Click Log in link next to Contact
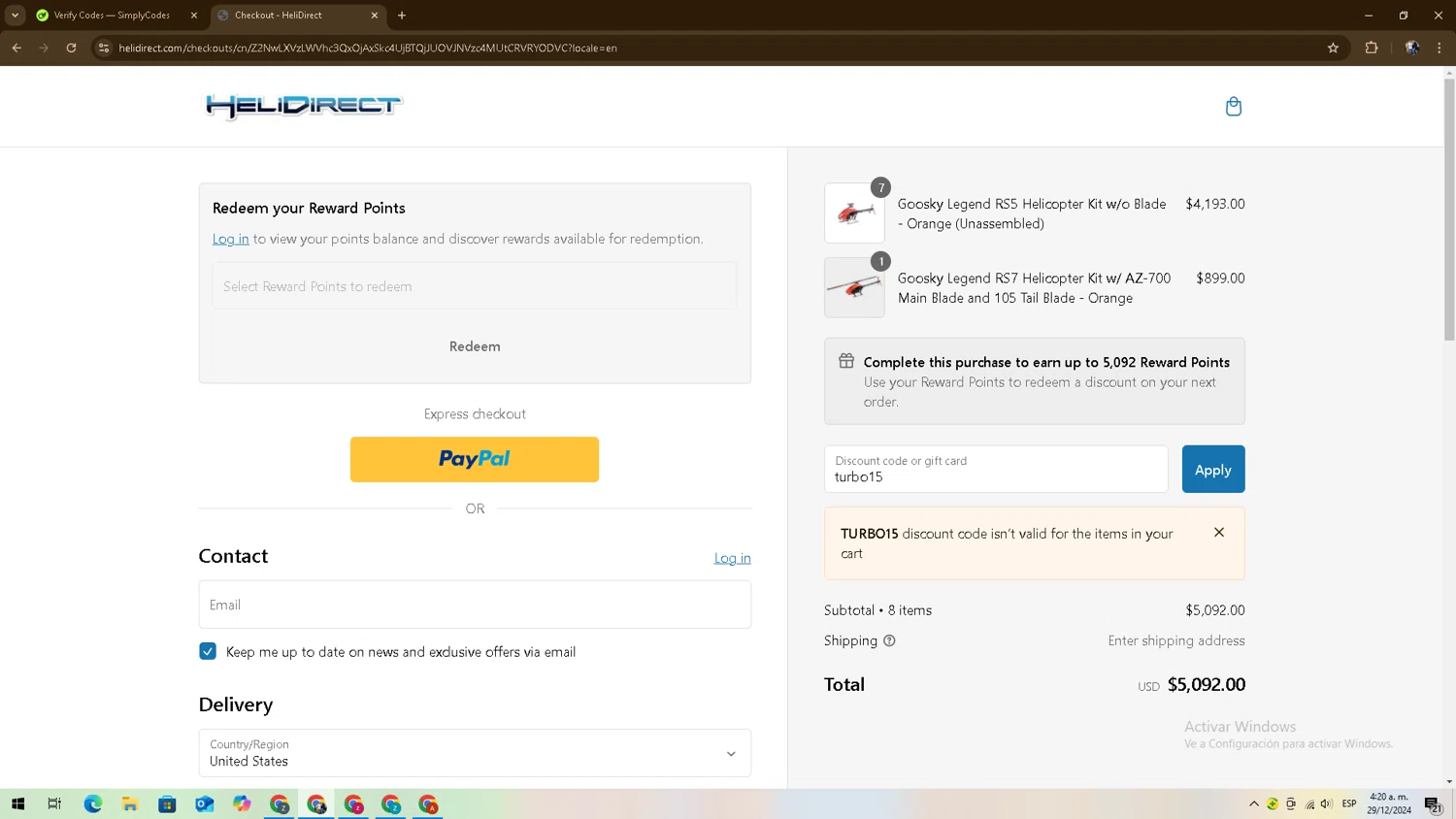This screenshot has height=819, width=1456. coord(732,558)
